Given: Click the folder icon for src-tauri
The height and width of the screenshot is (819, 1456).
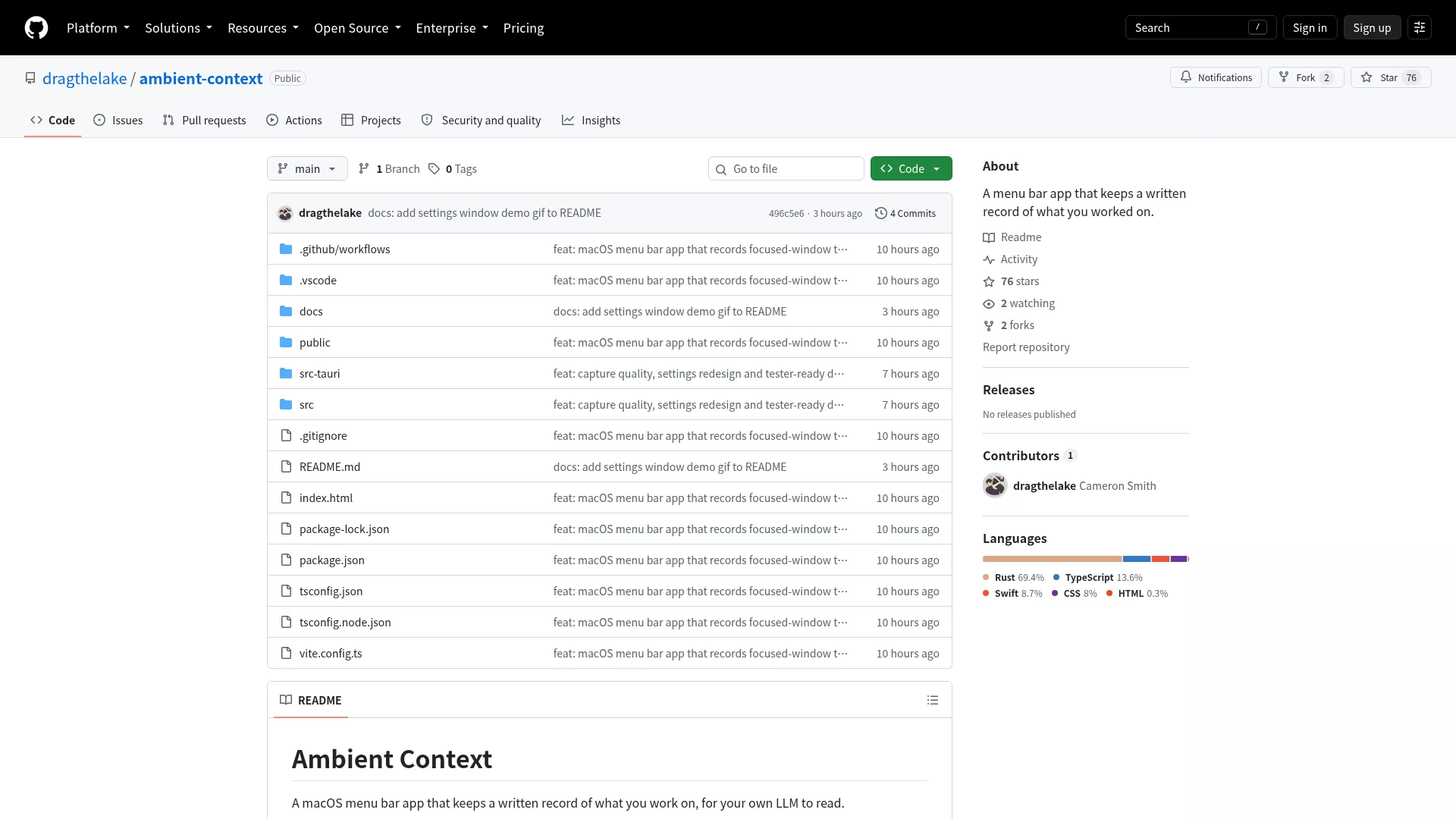Looking at the screenshot, I should point(286,373).
